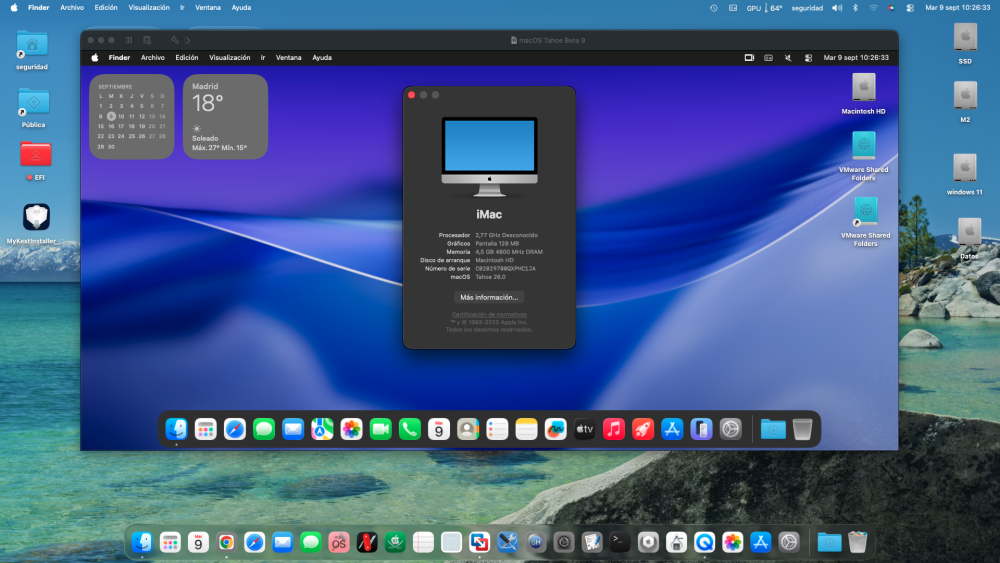Click the muted sound icon in the VM menu bar

[x=788, y=57]
